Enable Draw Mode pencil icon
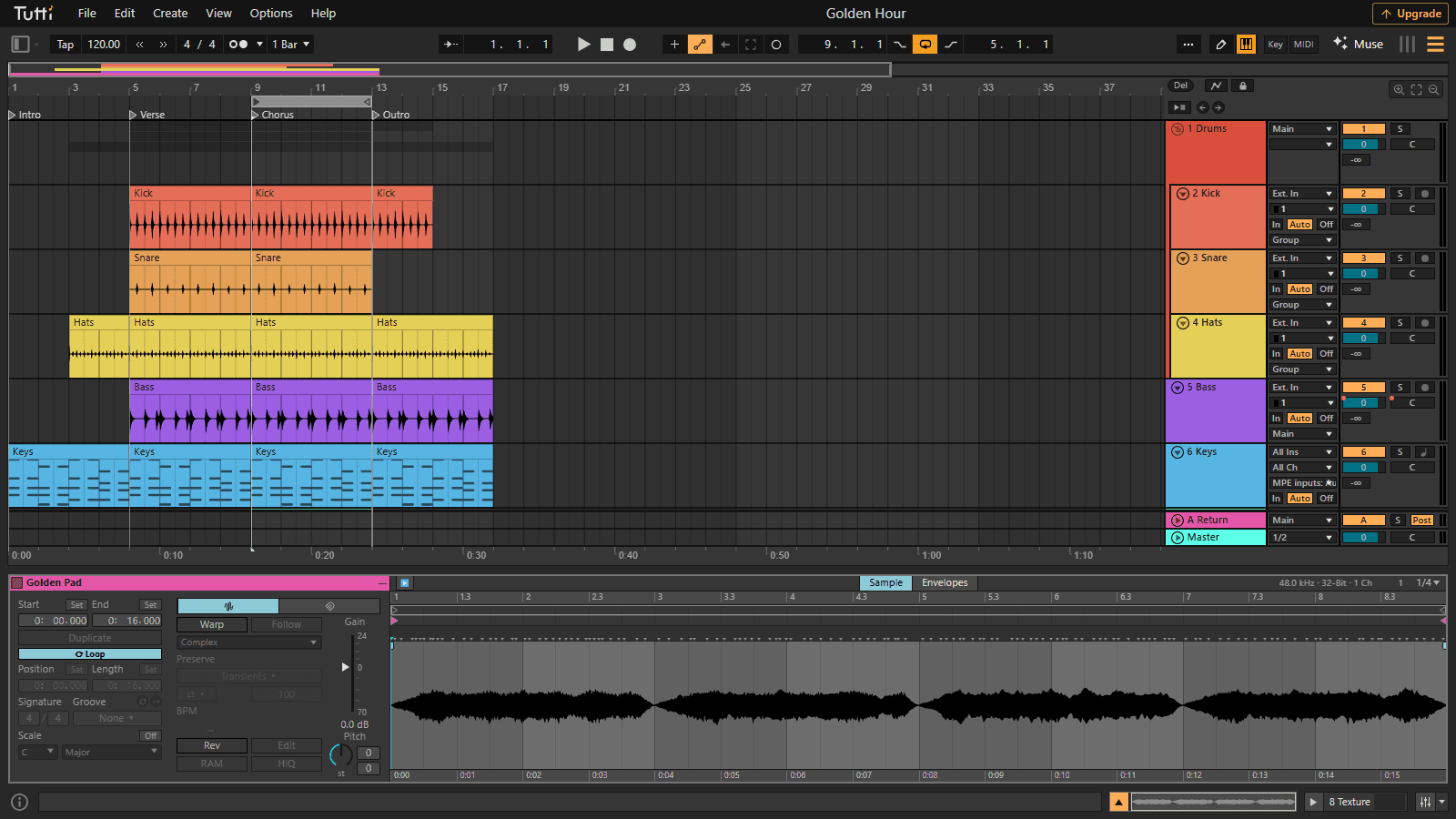 click(x=1221, y=44)
